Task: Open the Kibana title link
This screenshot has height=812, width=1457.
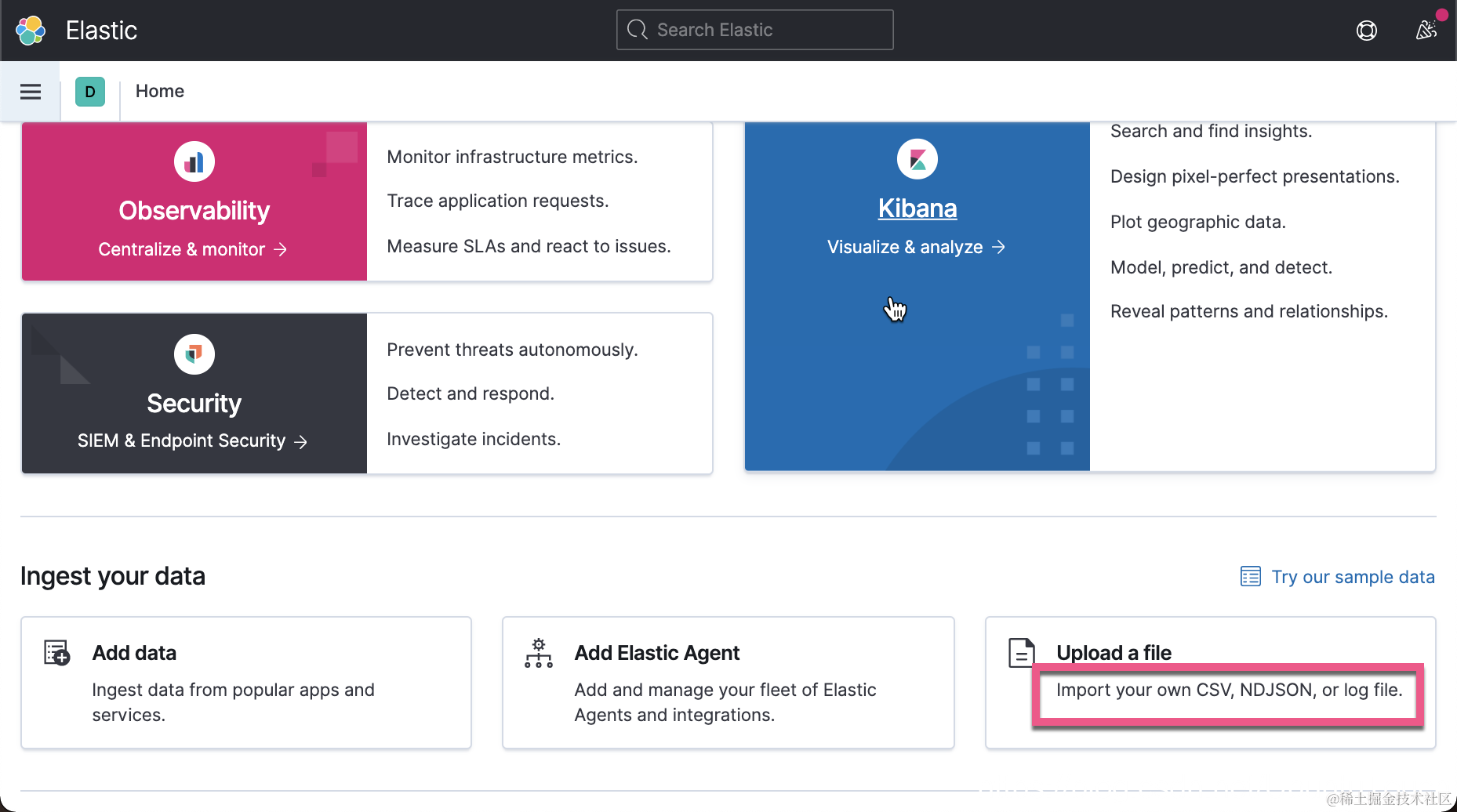Action: (x=917, y=208)
